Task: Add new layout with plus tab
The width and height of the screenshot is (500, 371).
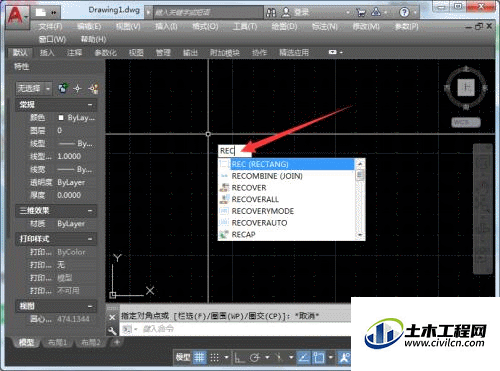Action: (x=117, y=342)
